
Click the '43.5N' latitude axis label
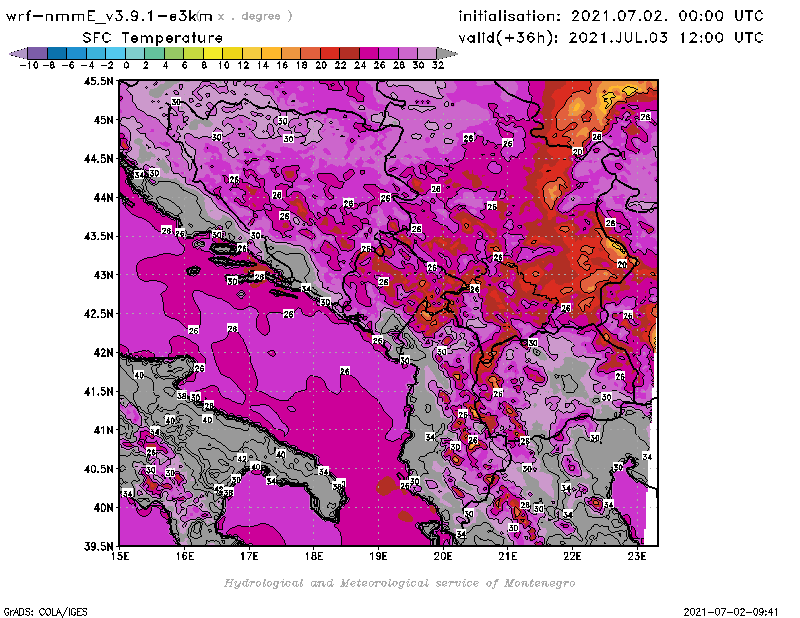point(99,236)
